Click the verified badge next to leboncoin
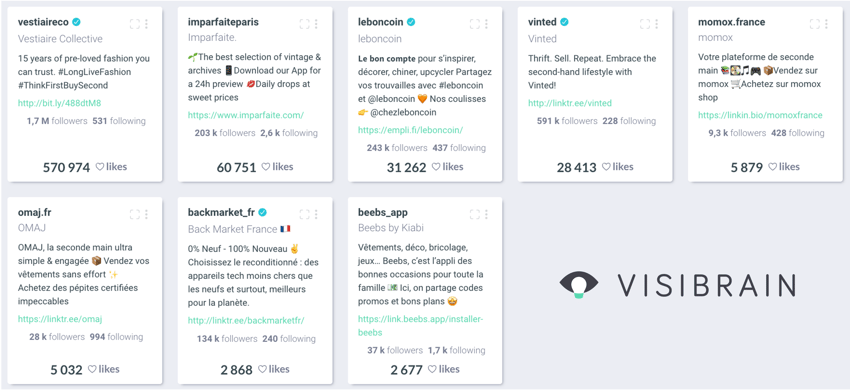Viewport: 850px width, 390px height. tap(411, 22)
